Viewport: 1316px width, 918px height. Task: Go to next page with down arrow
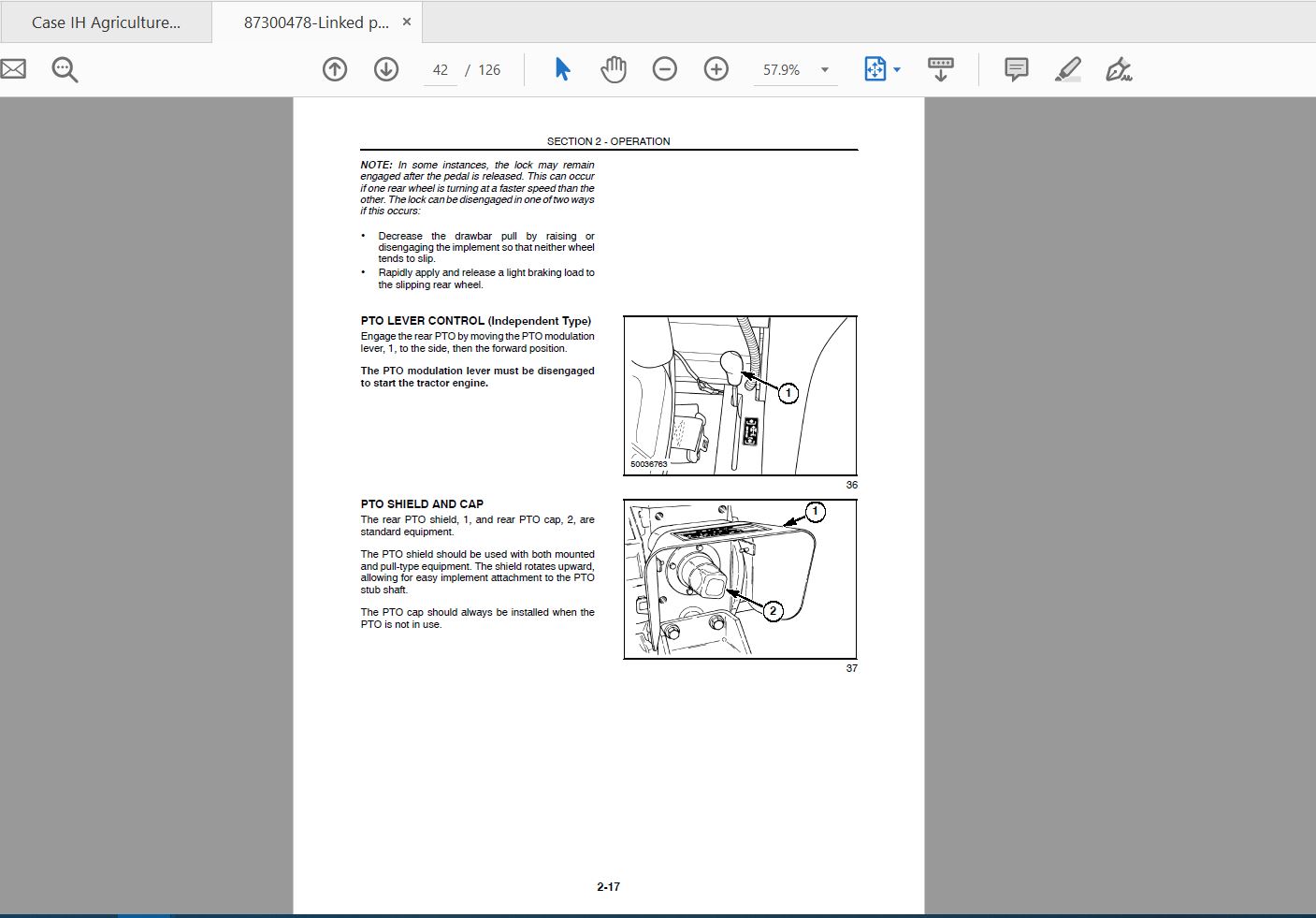386,69
